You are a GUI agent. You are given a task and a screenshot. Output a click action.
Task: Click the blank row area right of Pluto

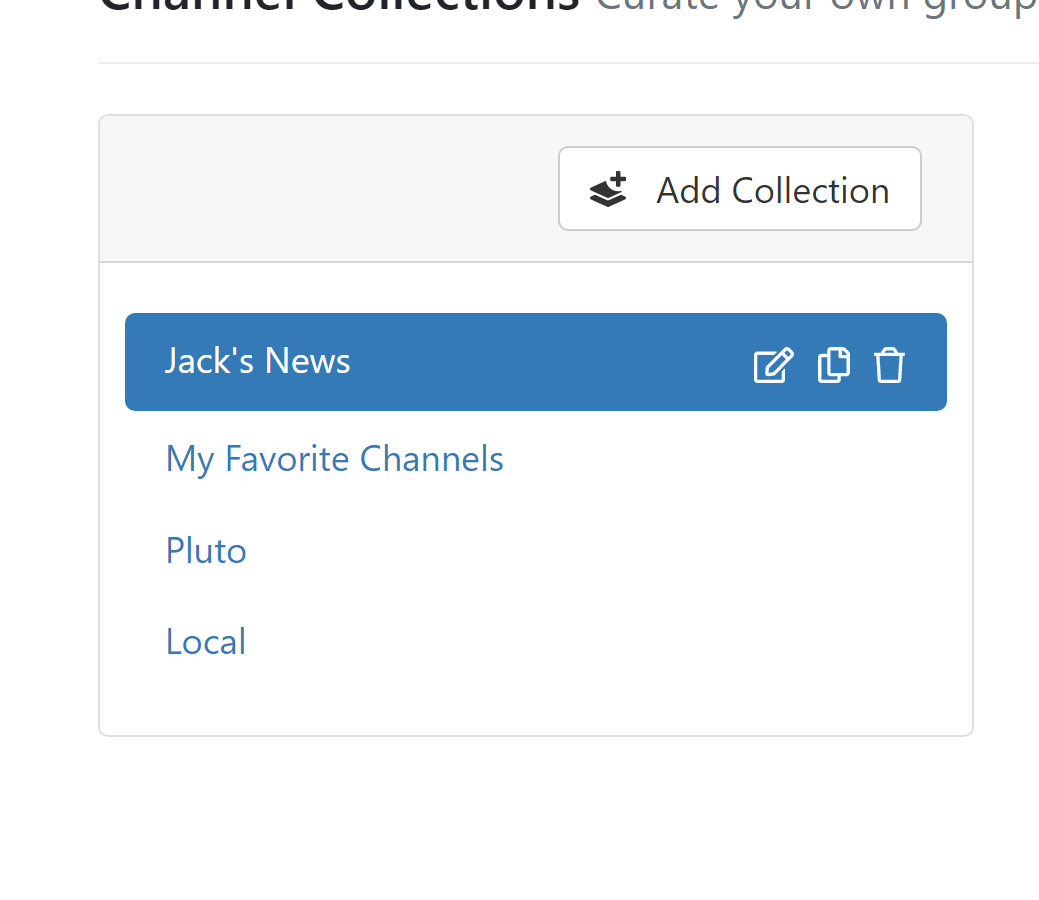pos(600,551)
